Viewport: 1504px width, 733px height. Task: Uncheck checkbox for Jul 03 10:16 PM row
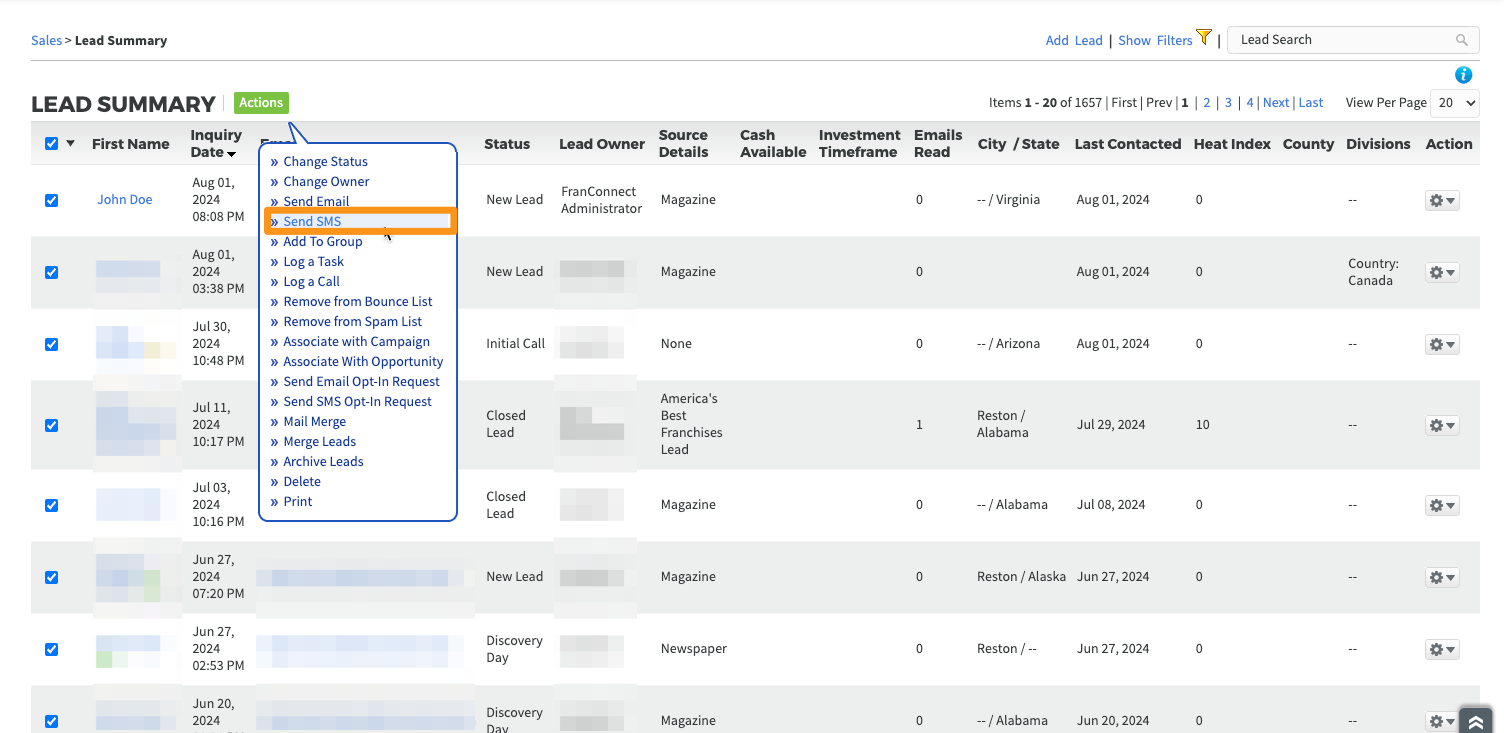tap(52, 505)
